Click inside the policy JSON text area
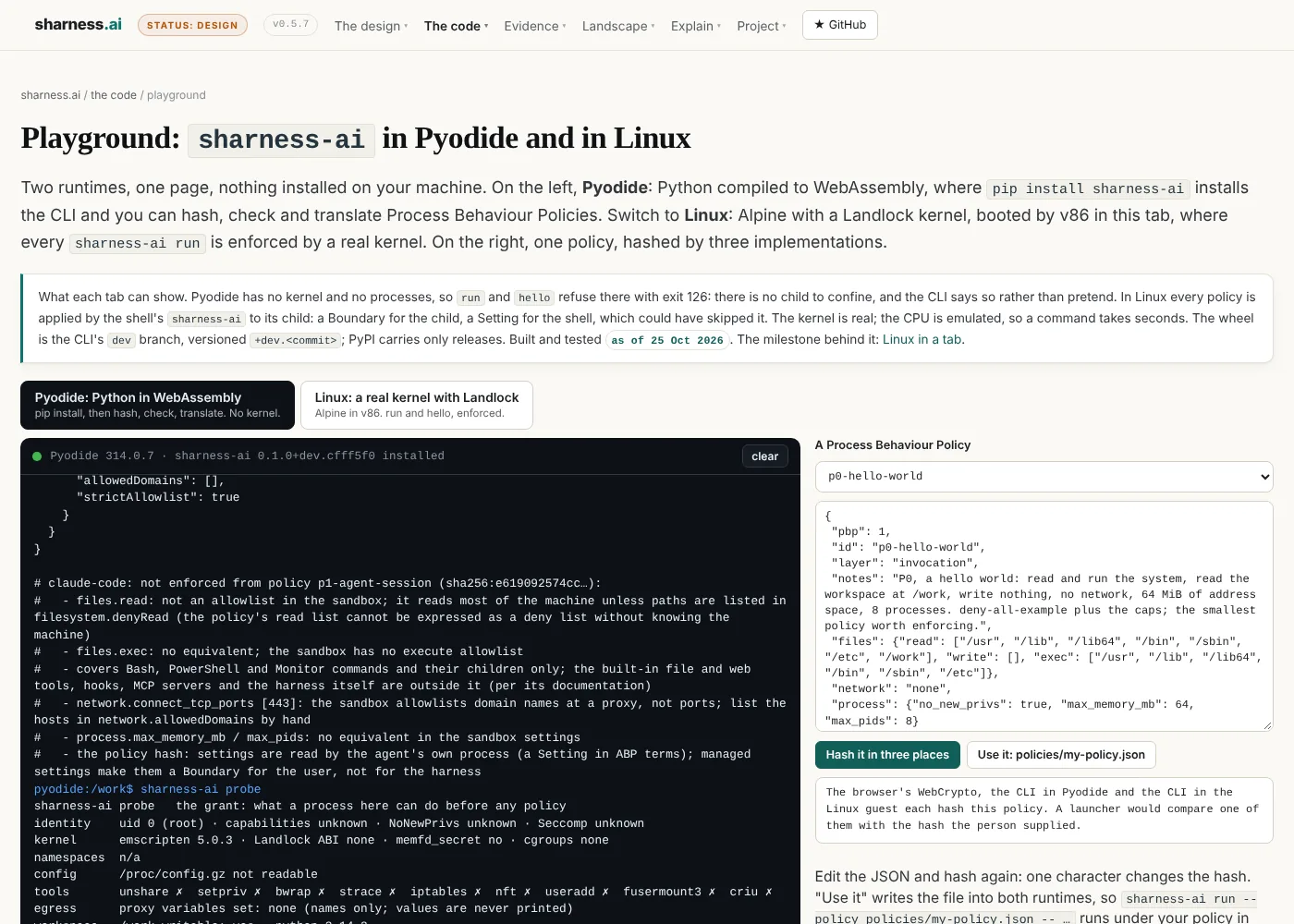1294x924 pixels. click(x=1044, y=616)
